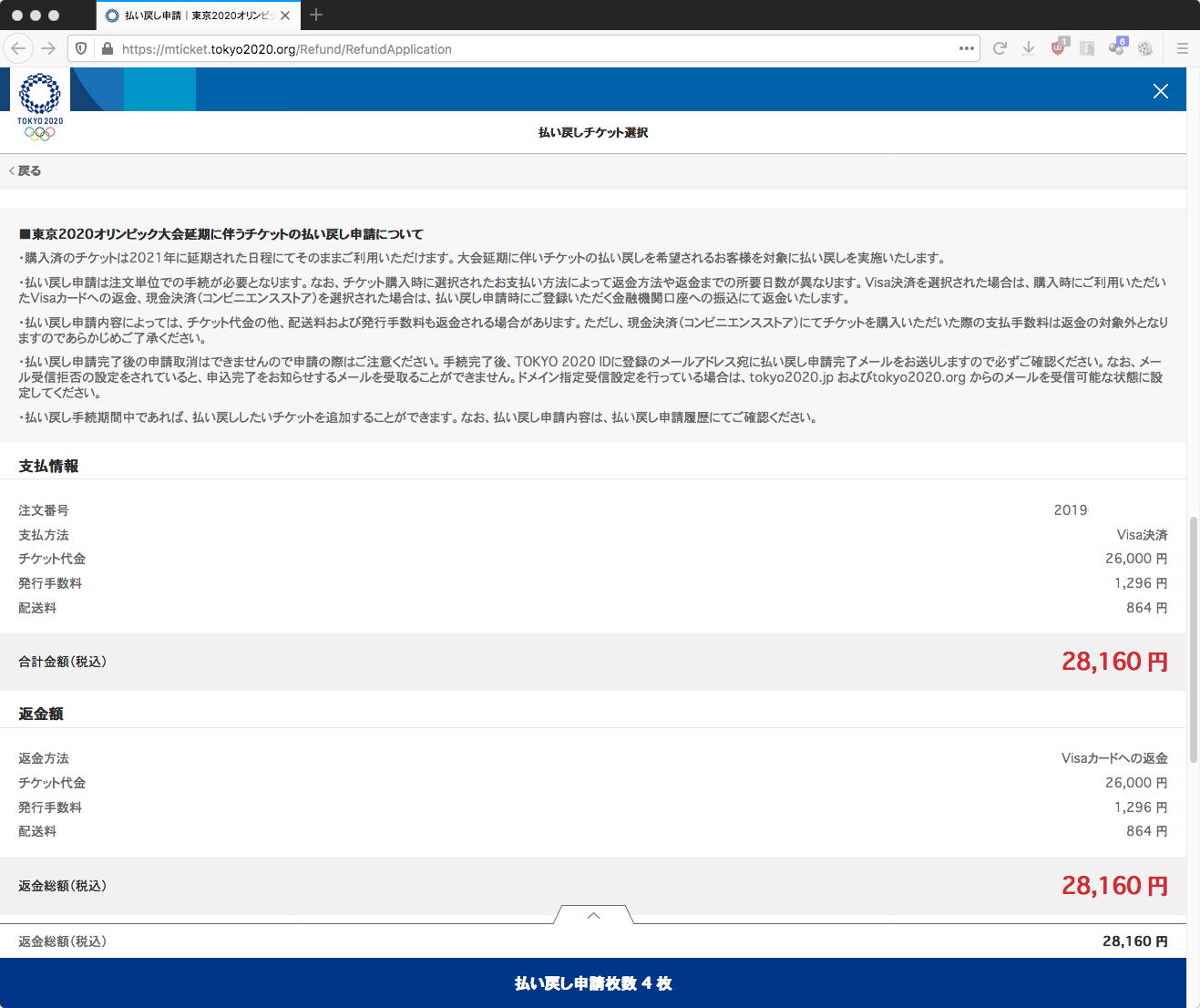1200x1008 pixels.
Task: Open the uBlock Origin extension icon
Action: (1059, 47)
